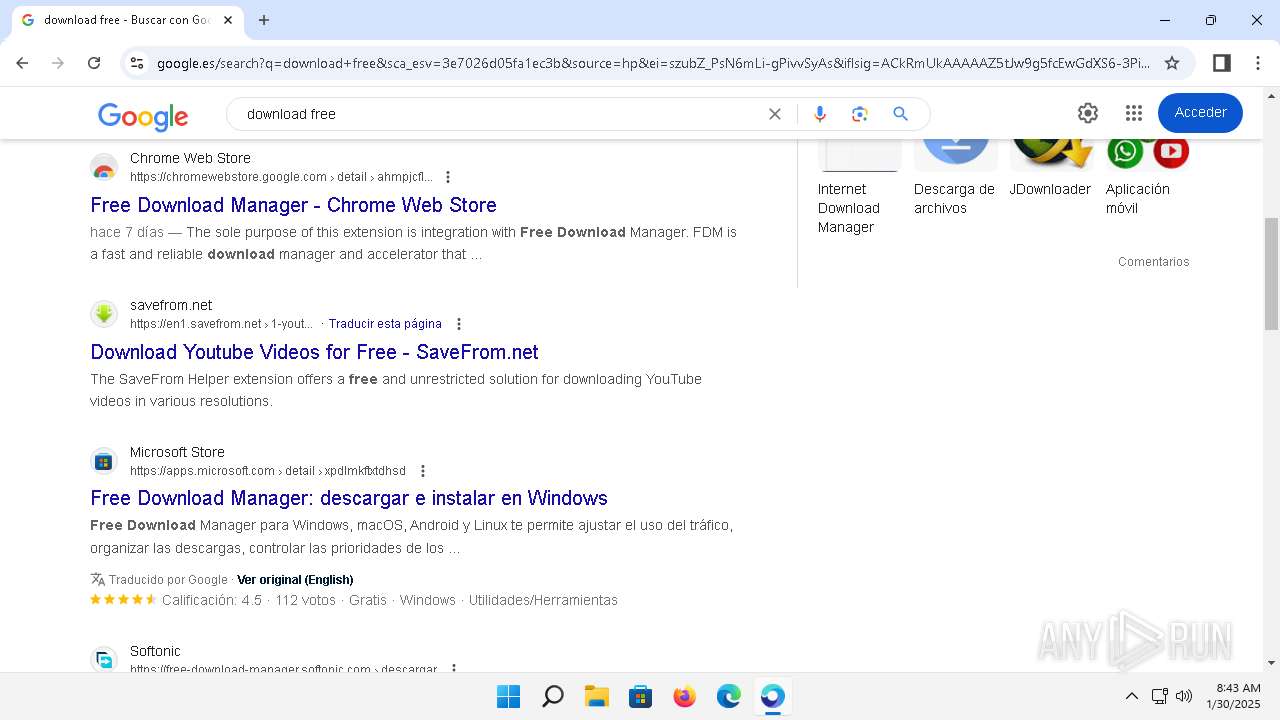Open Chrome's three-dot menu
Image resolution: width=1280 pixels, height=720 pixels.
pyautogui.click(x=1258, y=63)
